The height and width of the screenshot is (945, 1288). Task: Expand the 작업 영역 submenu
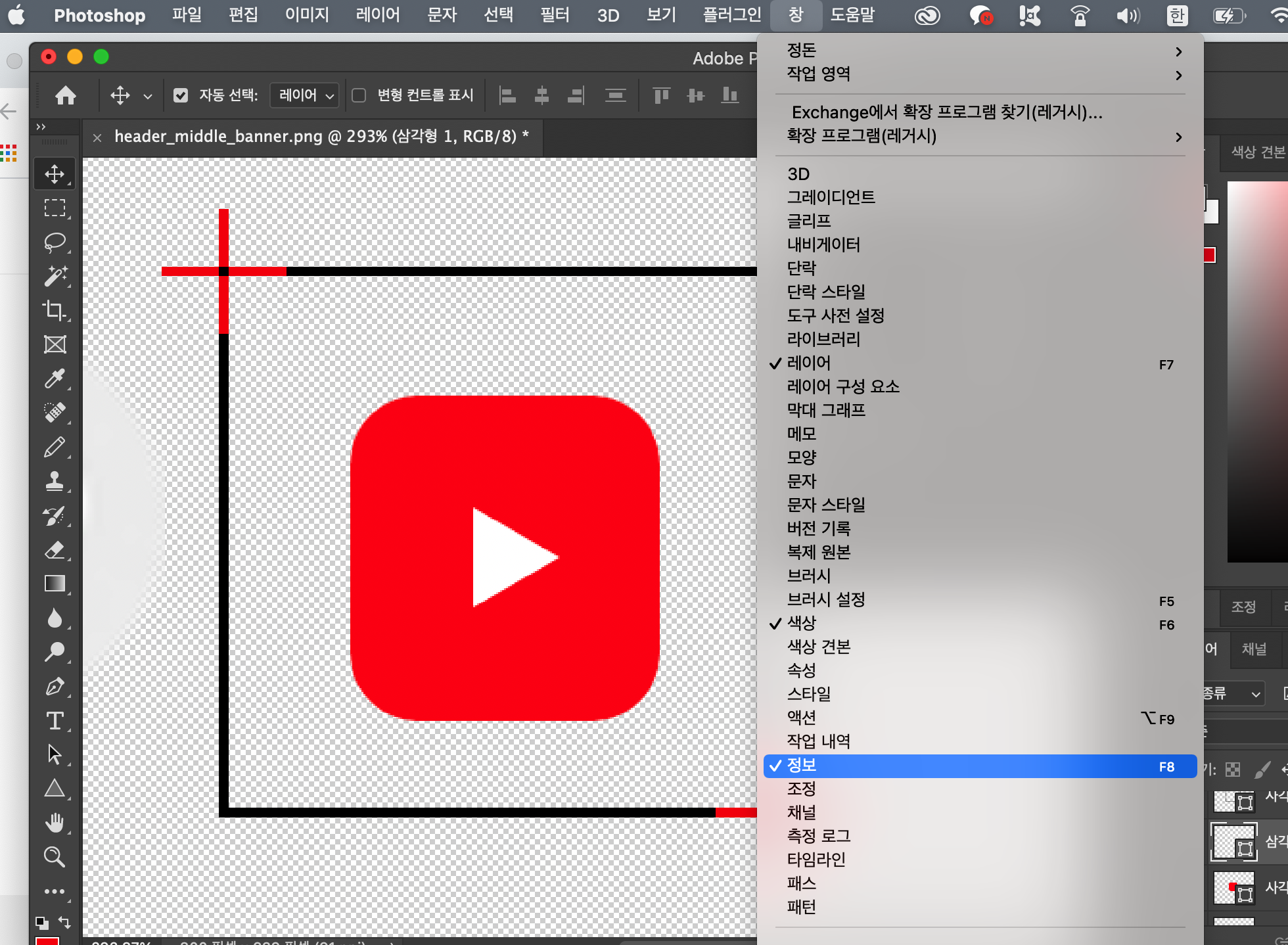[x=979, y=74]
